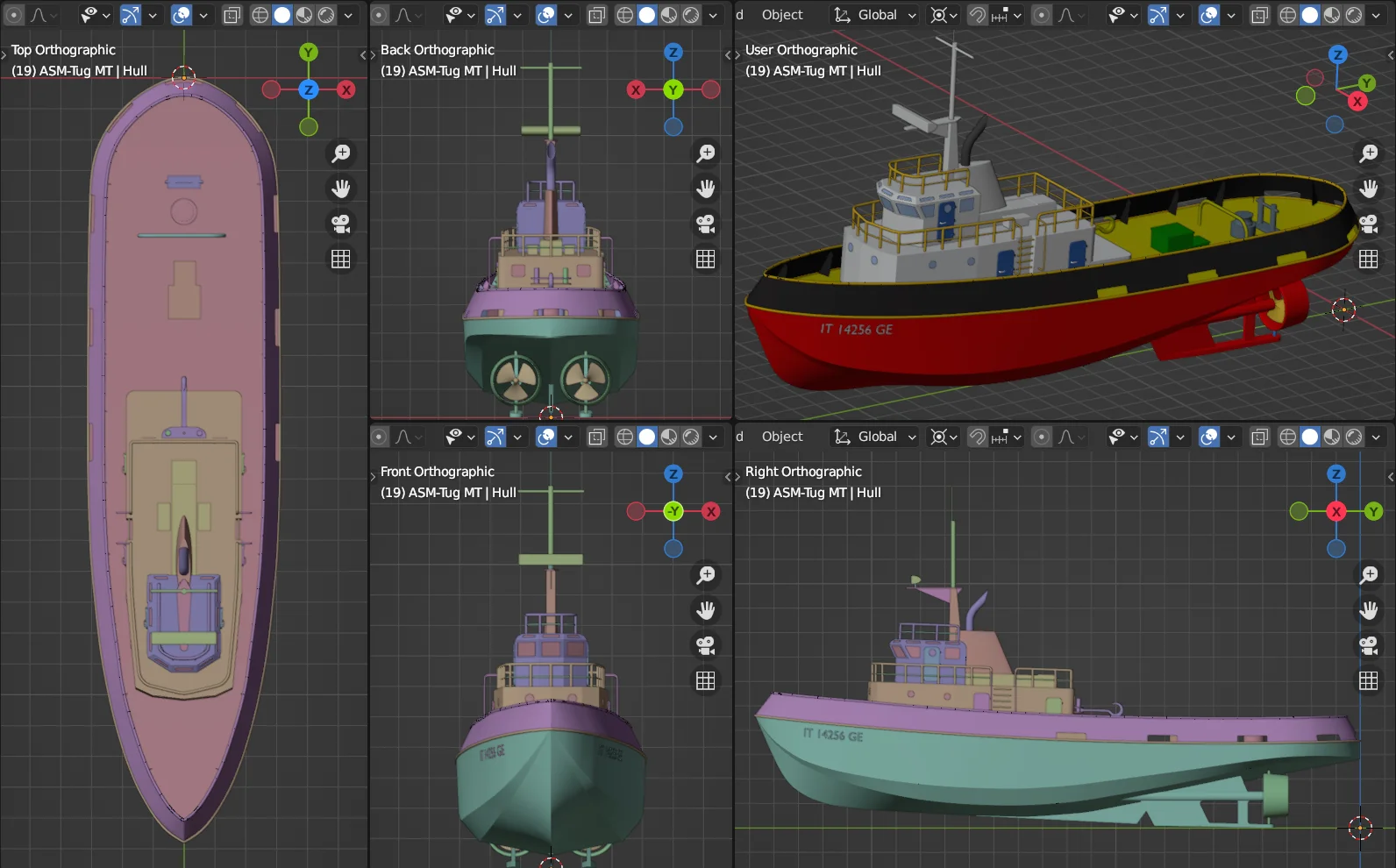Toggle Show Overlays in Top view header

[182, 15]
